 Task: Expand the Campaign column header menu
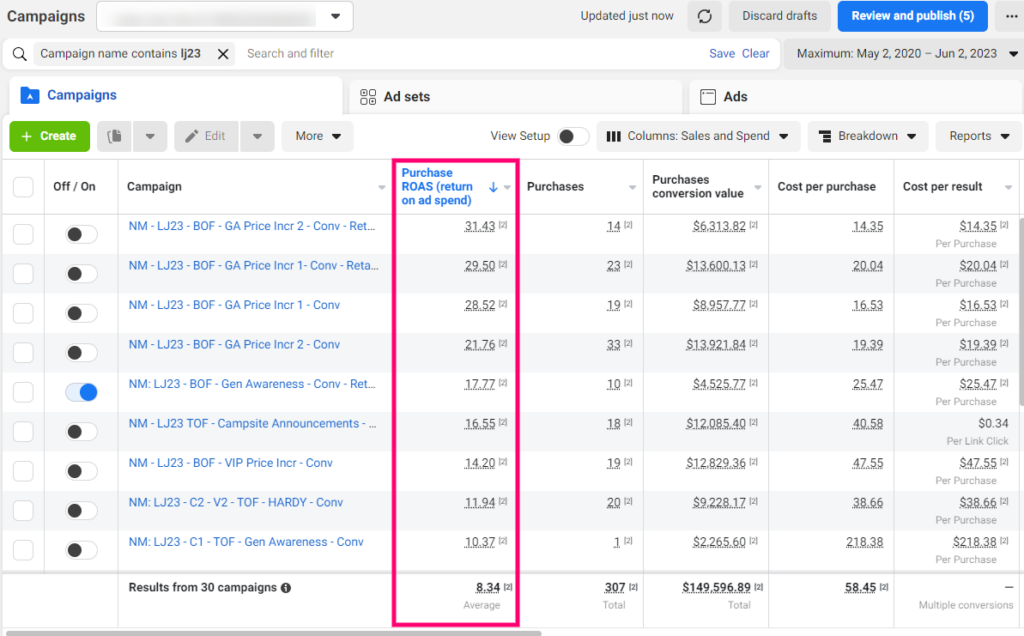382,187
